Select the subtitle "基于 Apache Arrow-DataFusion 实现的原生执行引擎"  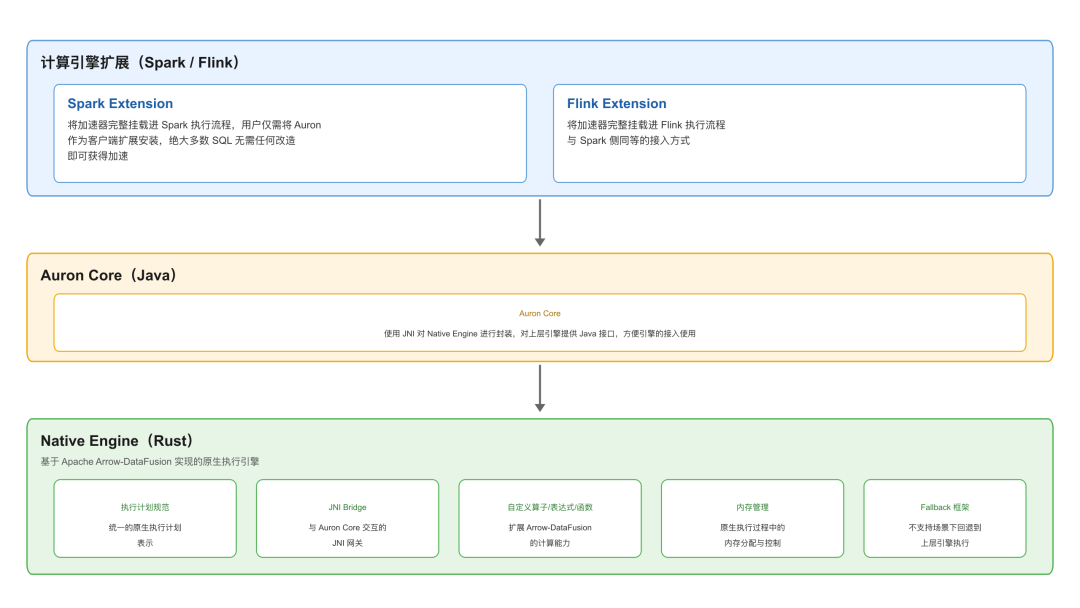pyautogui.click(x=149, y=461)
